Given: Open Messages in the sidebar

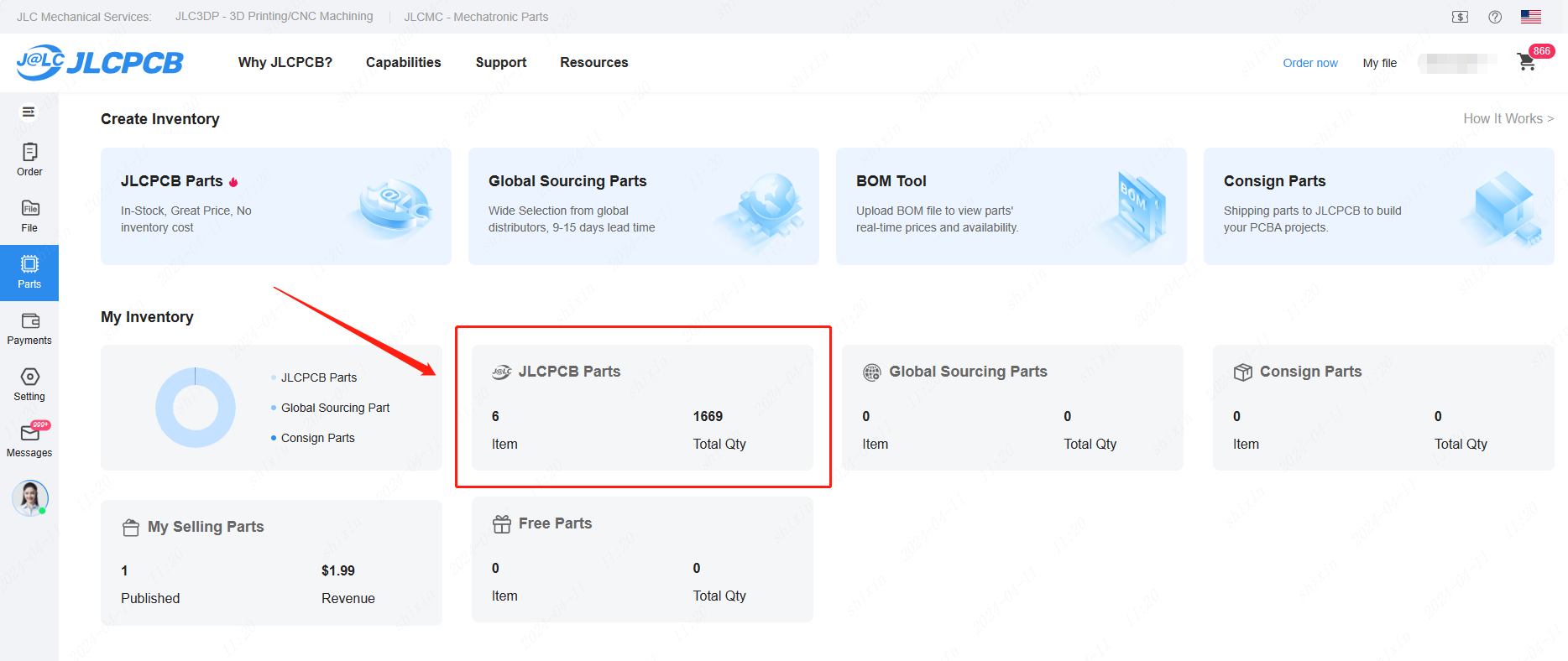Looking at the screenshot, I should (x=29, y=441).
